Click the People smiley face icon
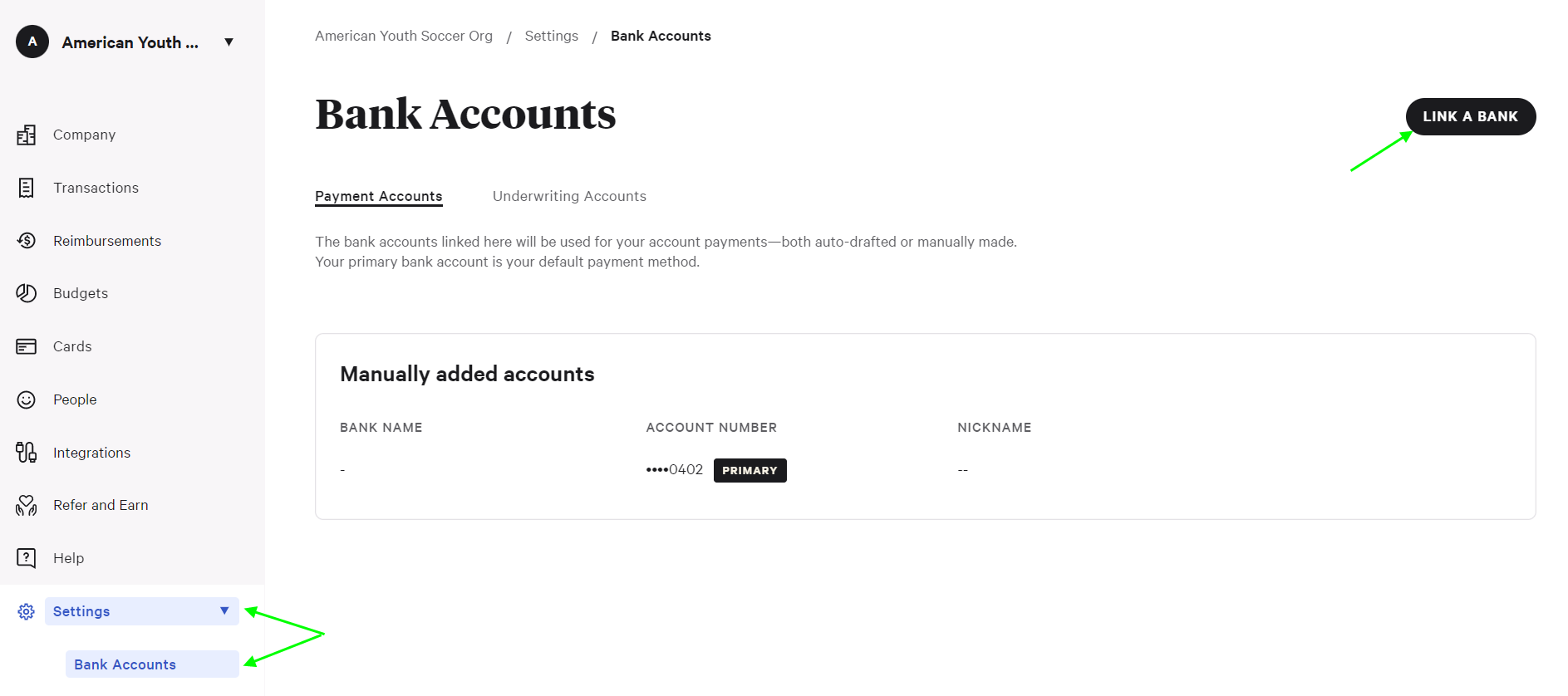 click(27, 399)
